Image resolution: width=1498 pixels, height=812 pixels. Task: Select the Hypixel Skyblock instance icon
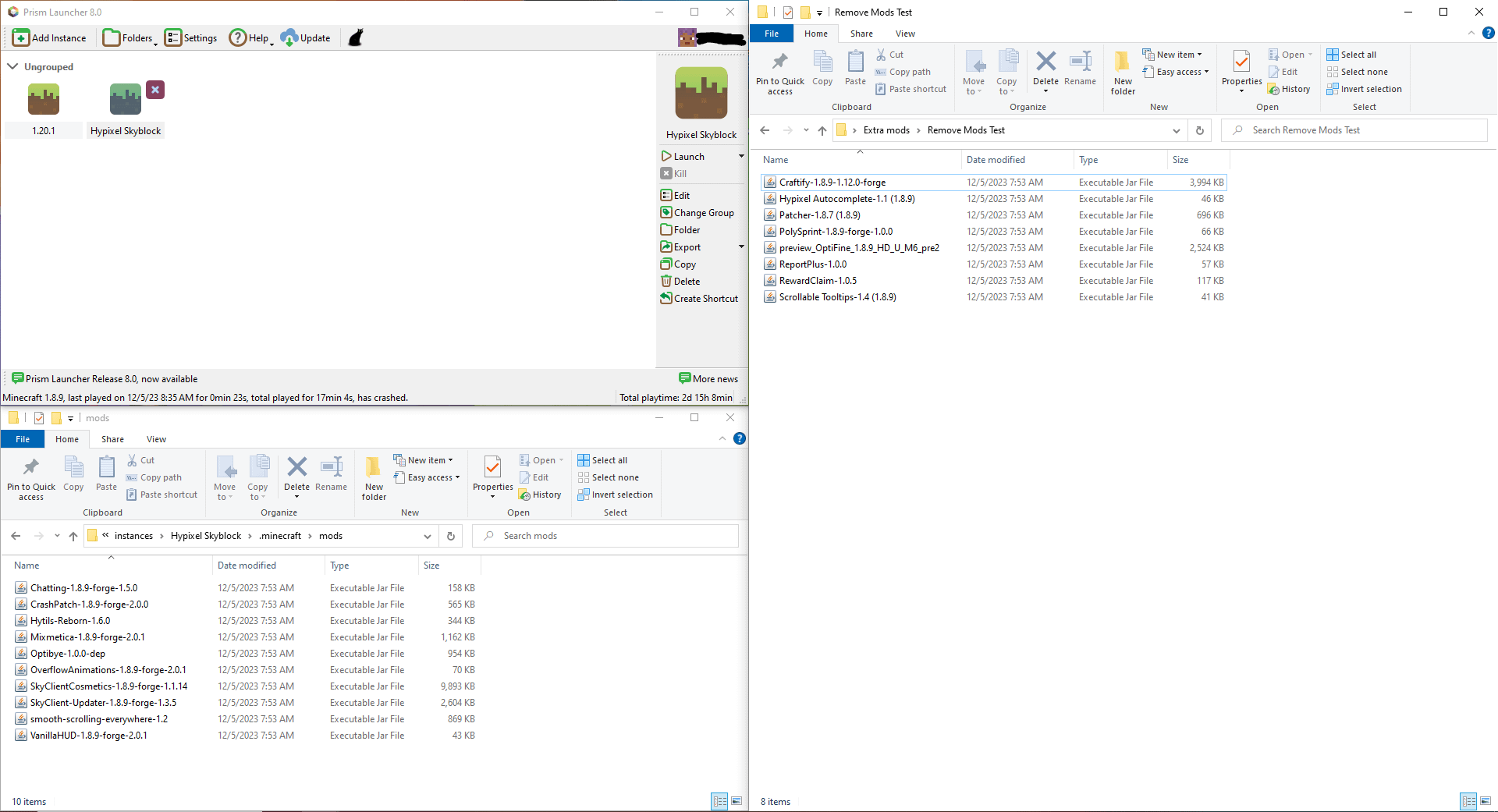[x=126, y=99]
